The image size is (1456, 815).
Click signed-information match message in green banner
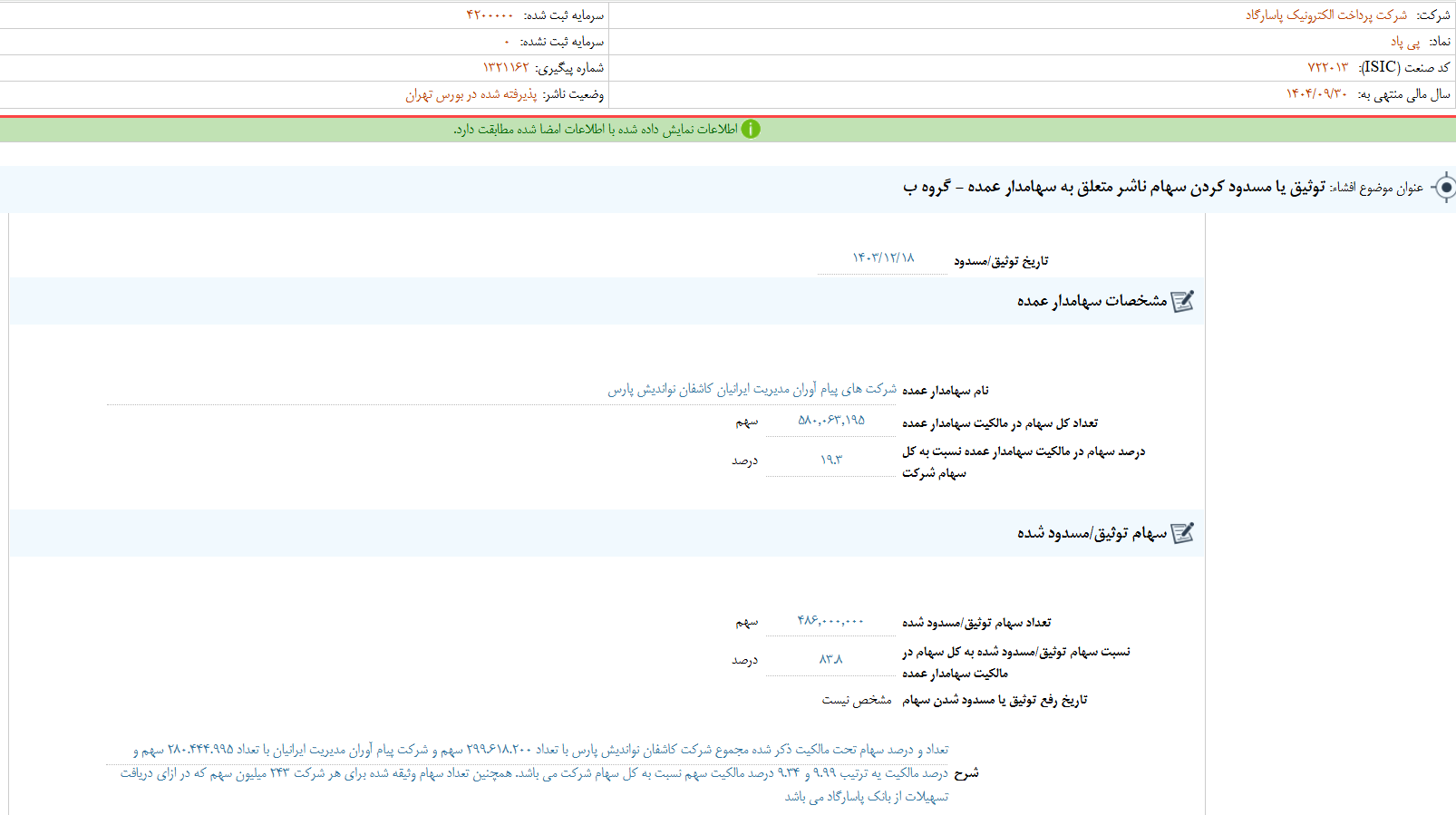[596, 129]
